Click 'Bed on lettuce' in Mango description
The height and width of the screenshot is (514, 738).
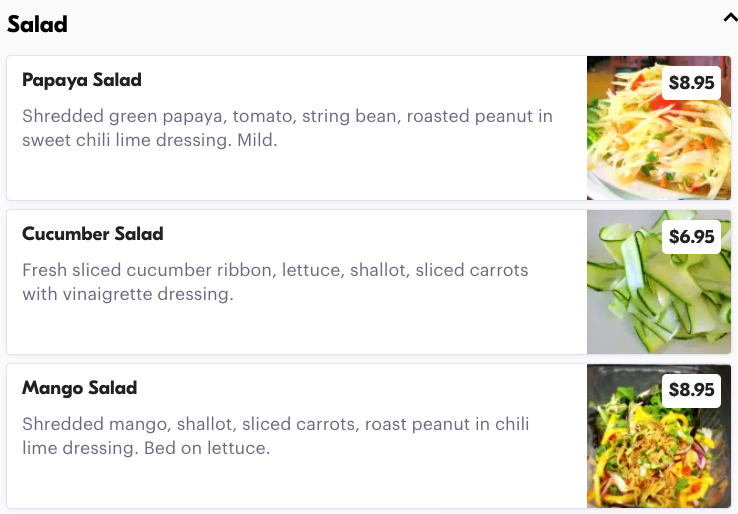pyautogui.click(x=207, y=449)
